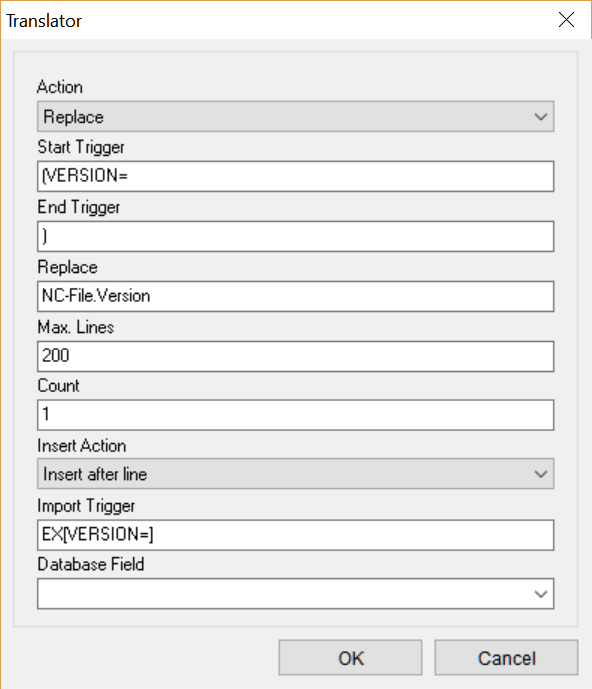The height and width of the screenshot is (689, 592).
Task: Click the Database Field dropdown arrow
Action: pos(541,594)
